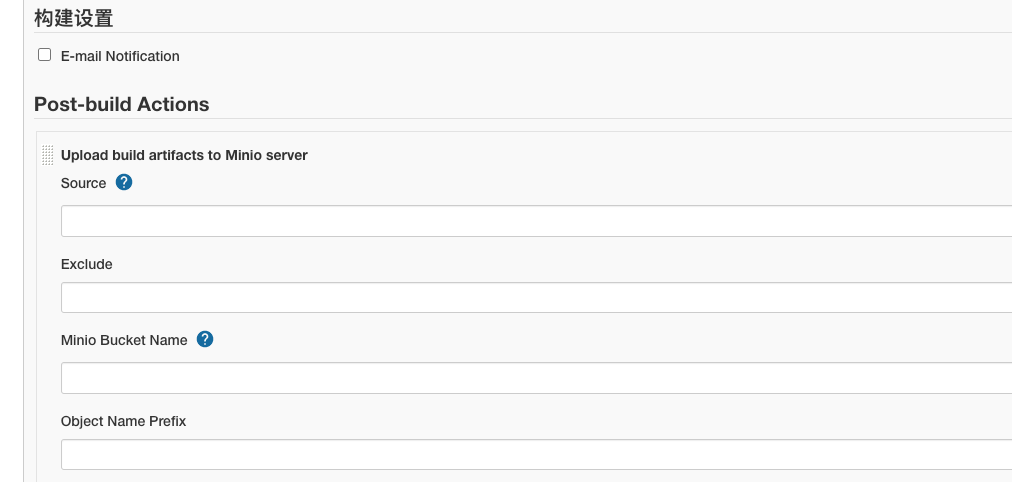
Task: Click the Upload build artifacts to Minio server title
Action: [184, 155]
